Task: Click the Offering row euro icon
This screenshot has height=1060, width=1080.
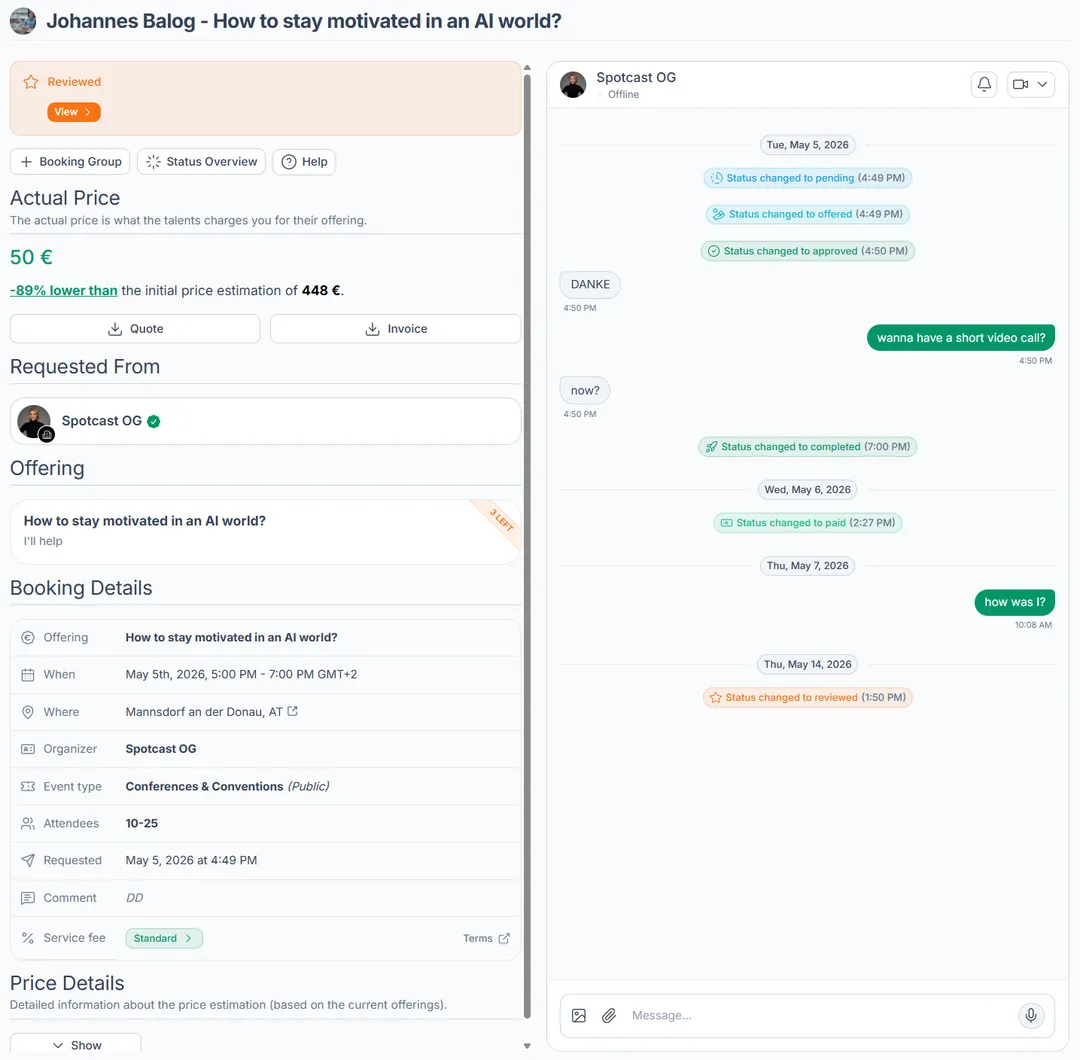Action: click(28, 638)
